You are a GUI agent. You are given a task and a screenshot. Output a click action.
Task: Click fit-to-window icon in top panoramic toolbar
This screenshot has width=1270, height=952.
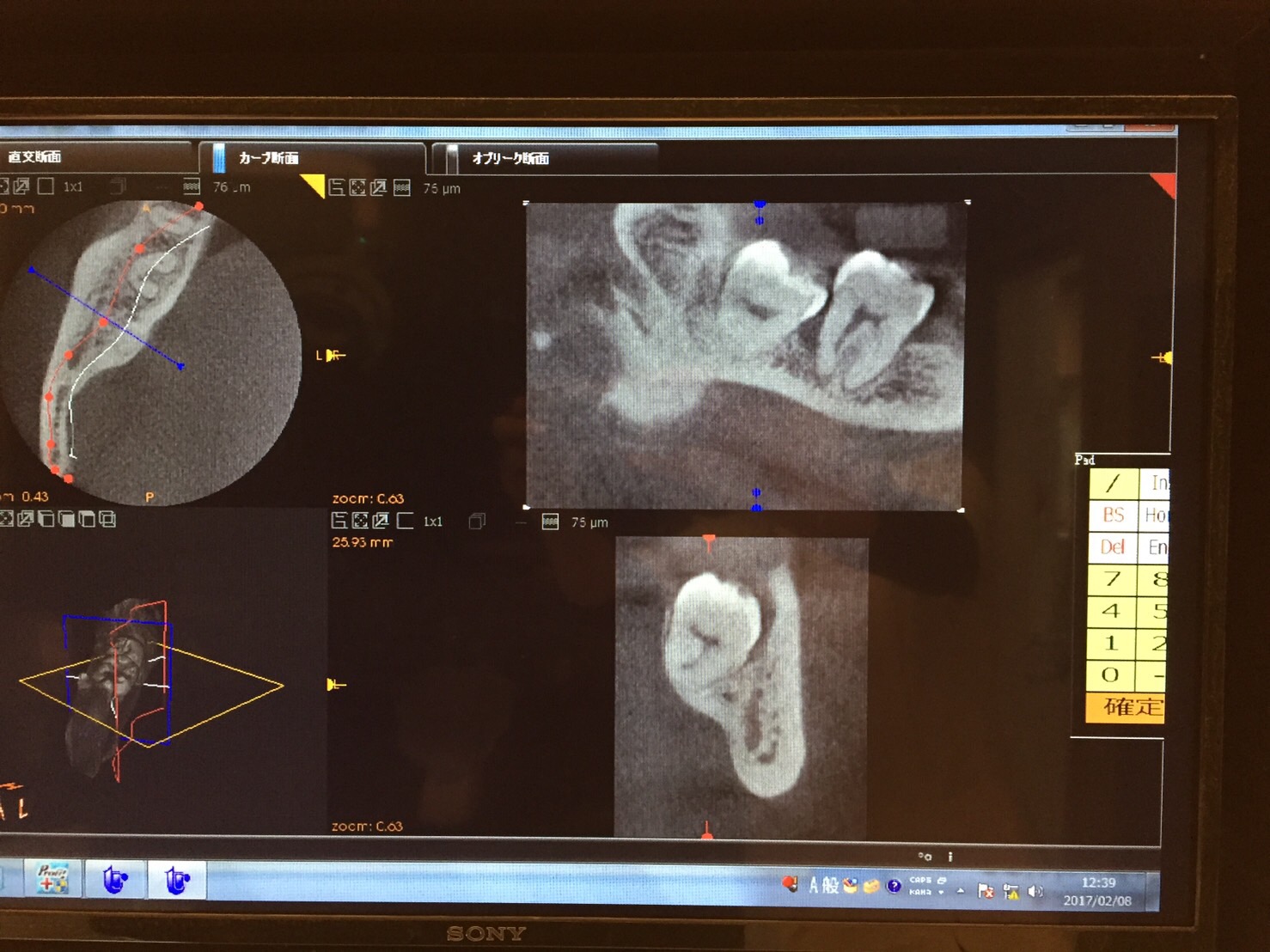(357, 187)
